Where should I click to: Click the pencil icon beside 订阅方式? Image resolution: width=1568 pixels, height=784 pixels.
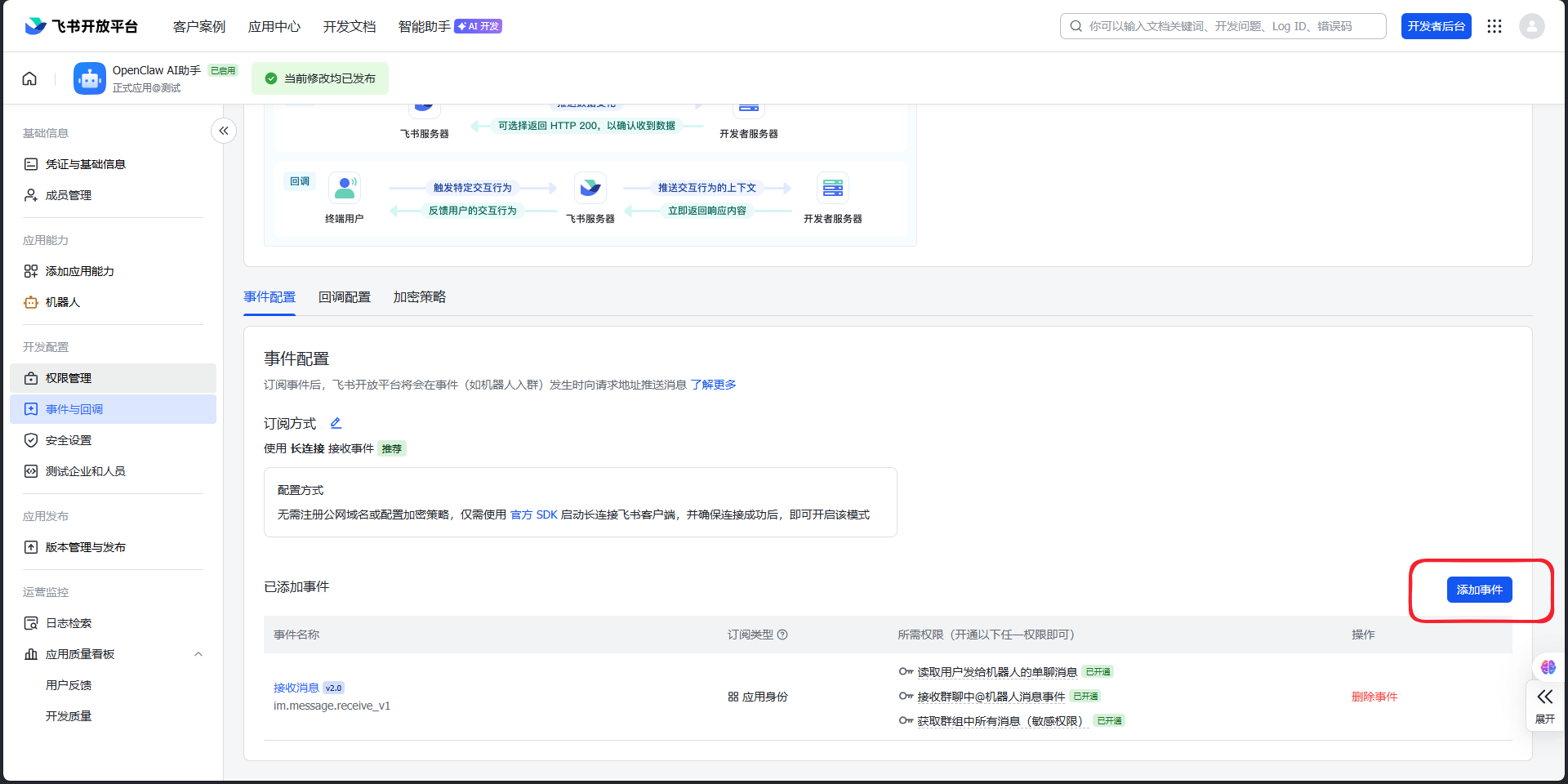point(336,423)
